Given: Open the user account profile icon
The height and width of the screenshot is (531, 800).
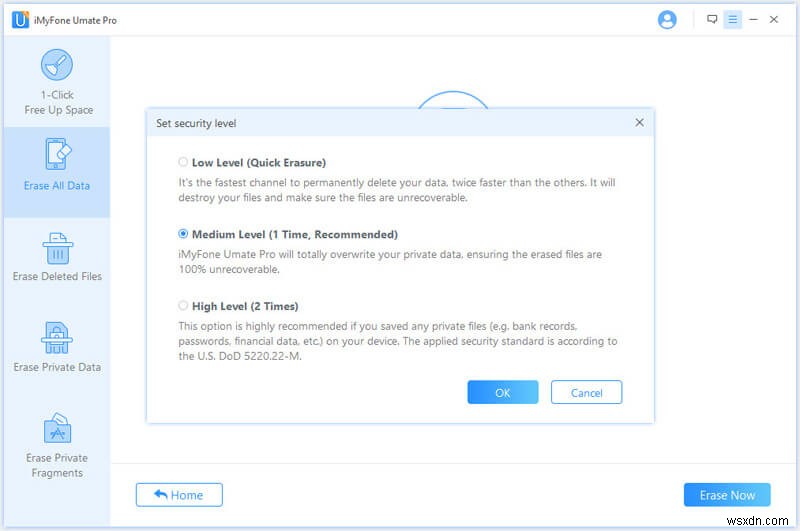Looking at the screenshot, I should click(667, 20).
